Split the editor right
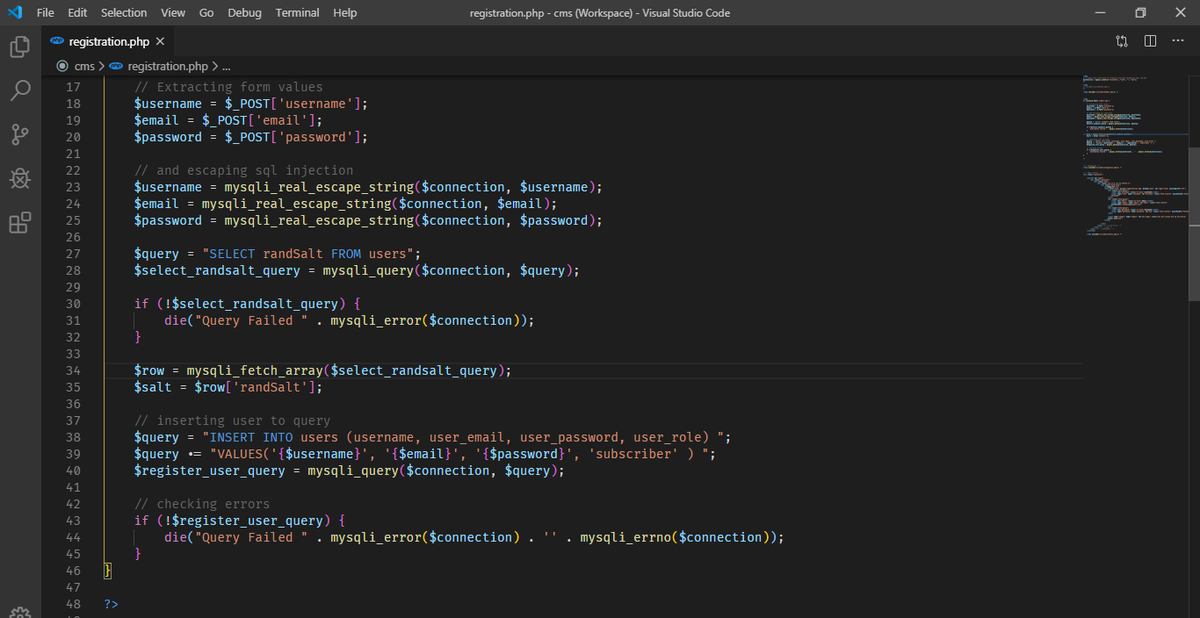 coord(1150,41)
